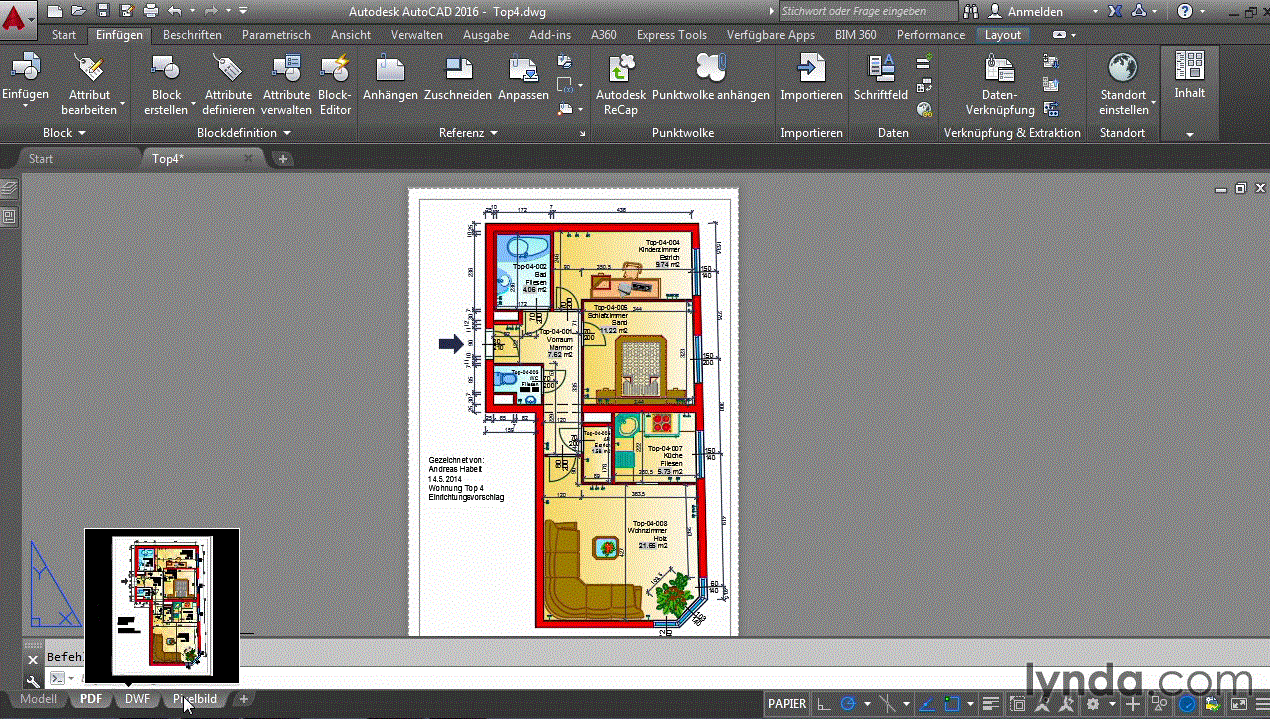
Task: Toggle lineweight display in status bar
Action: pyautogui.click(x=989, y=704)
